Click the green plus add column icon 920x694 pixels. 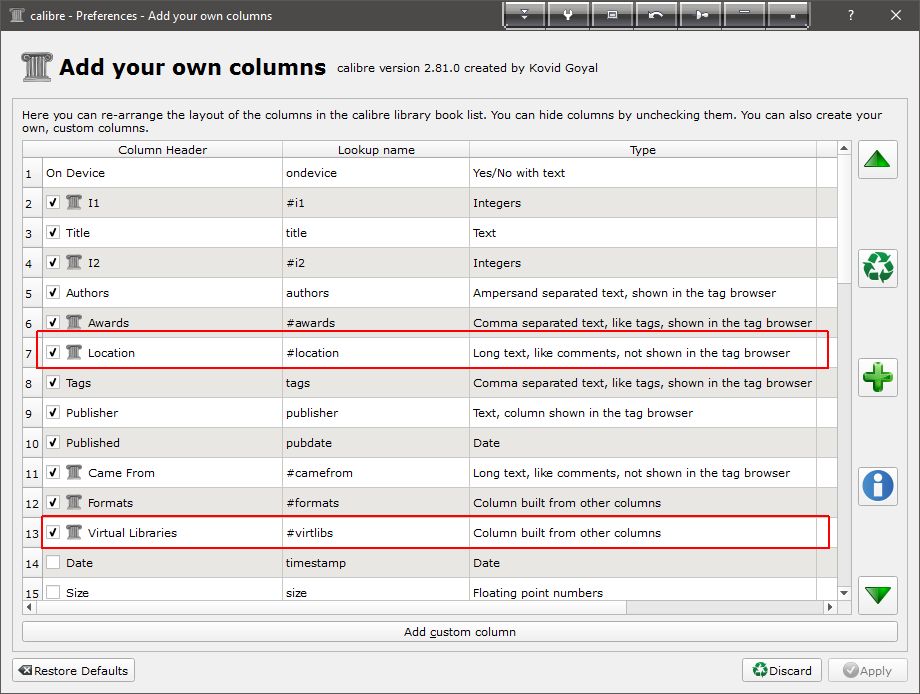pyautogui.click(x=877, y=377)
